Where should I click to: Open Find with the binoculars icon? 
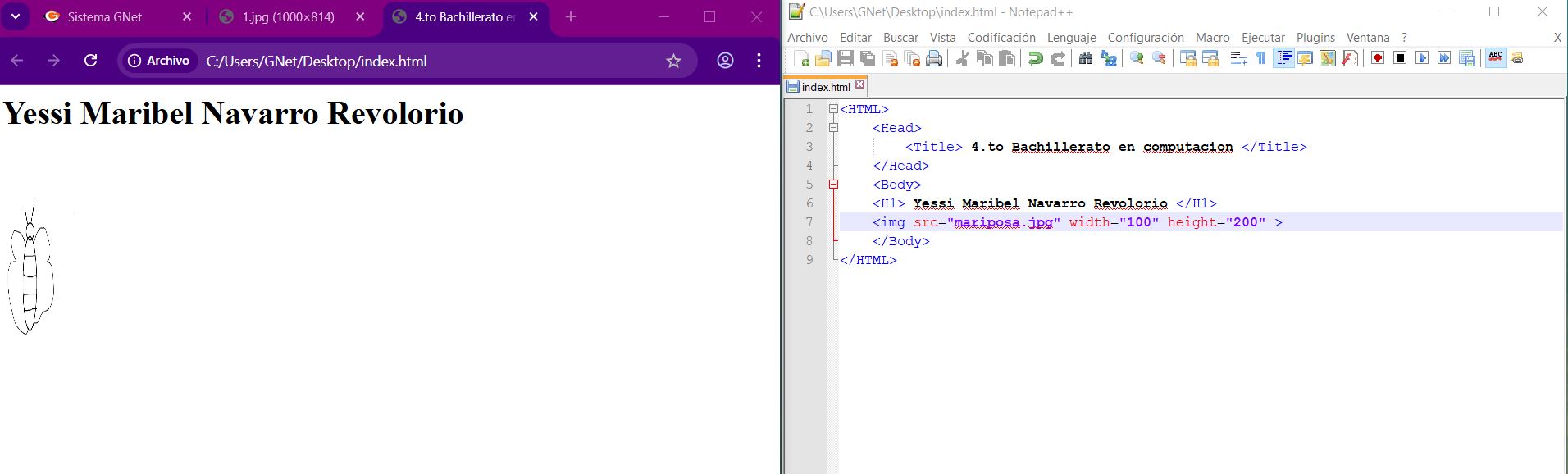[1086, 58]
